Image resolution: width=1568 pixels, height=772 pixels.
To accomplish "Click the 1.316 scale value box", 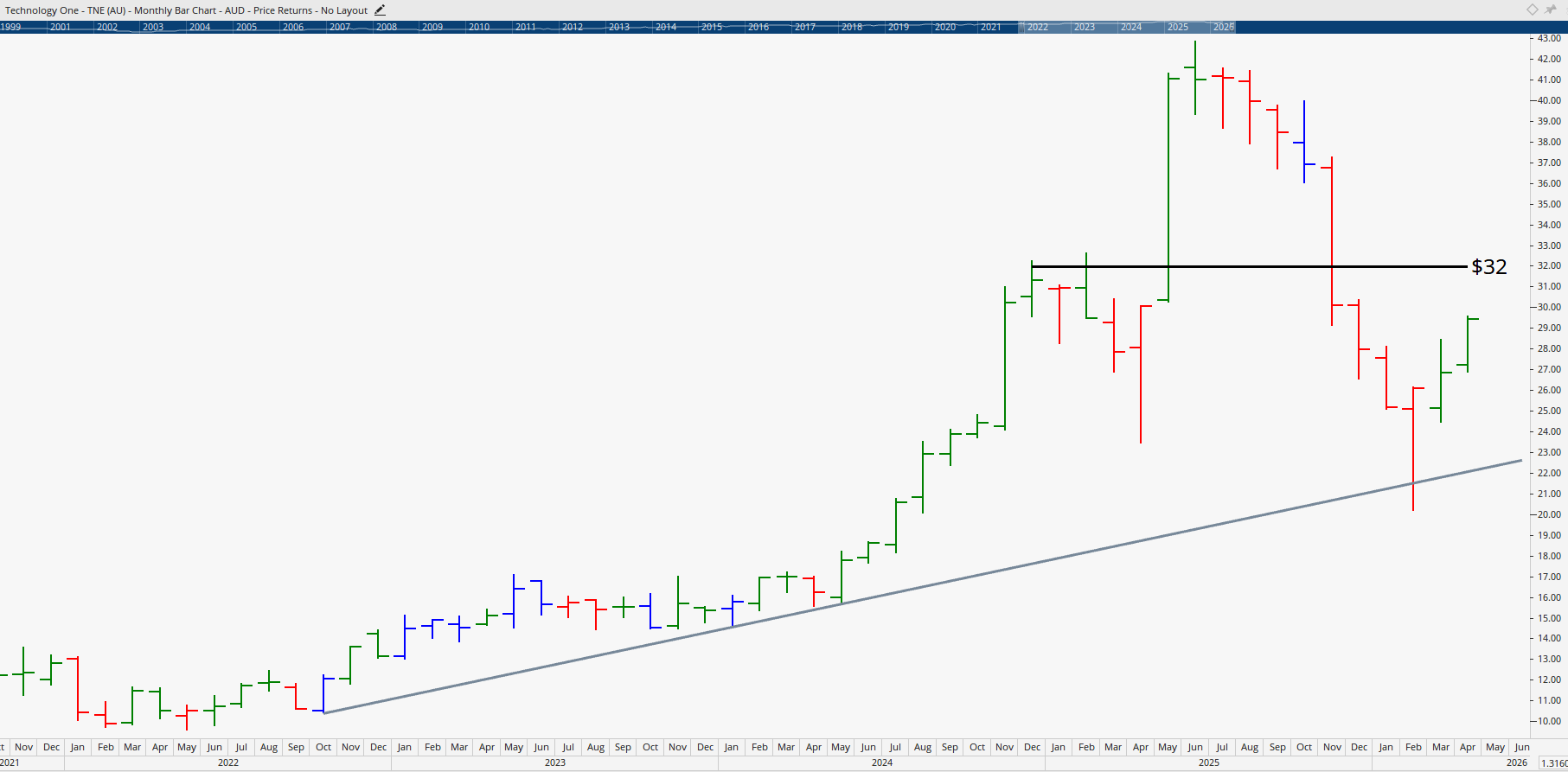I will (1553, 762).
